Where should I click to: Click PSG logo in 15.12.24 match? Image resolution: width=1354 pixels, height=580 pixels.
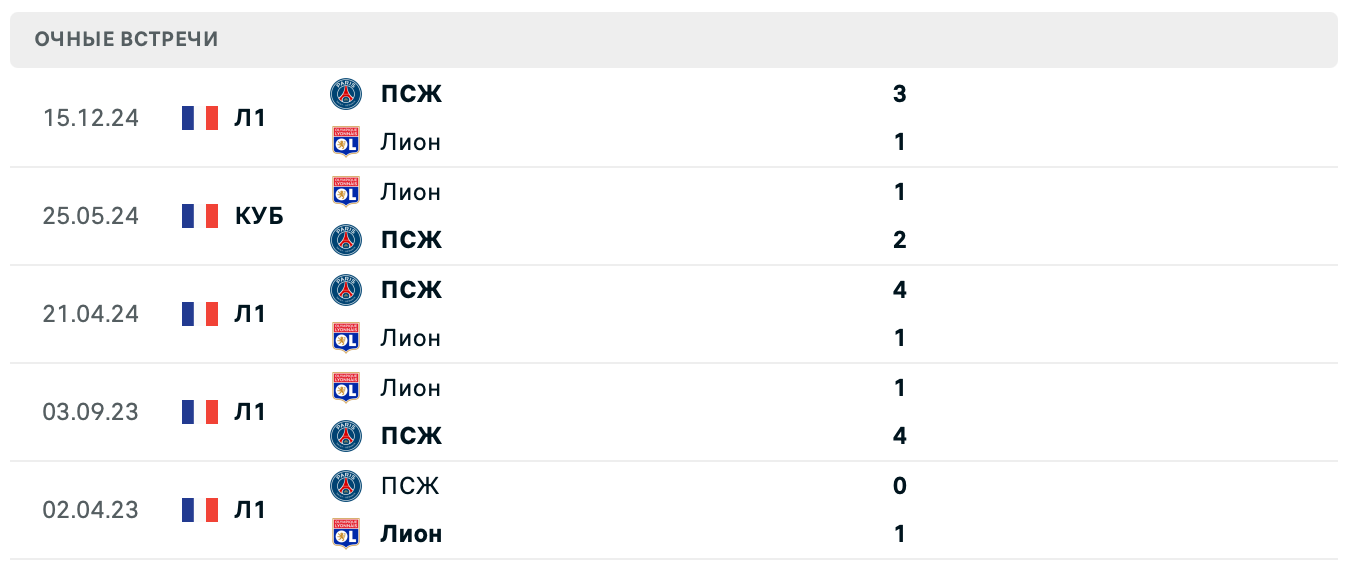pos(346,94)
